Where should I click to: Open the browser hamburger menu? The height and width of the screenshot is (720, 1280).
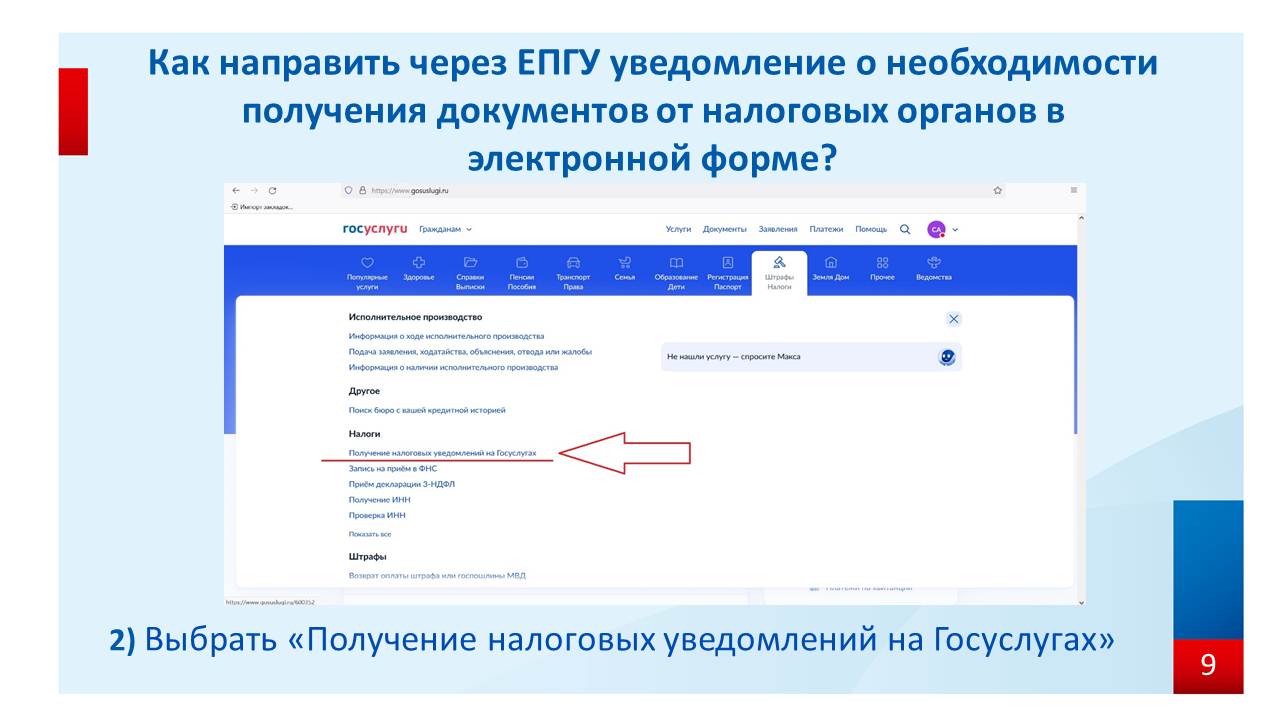coord(1074,190)
